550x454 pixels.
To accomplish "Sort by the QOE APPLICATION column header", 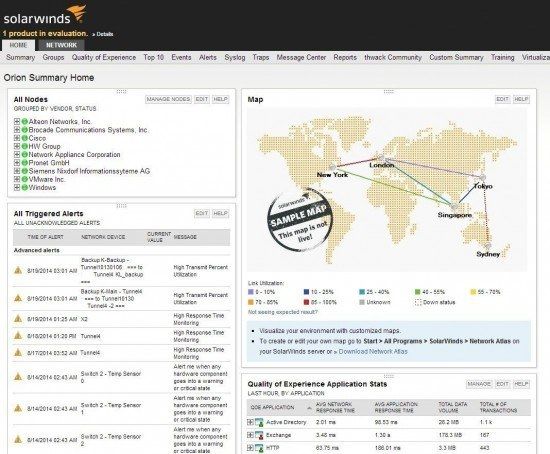I will (x=273, y=407).
